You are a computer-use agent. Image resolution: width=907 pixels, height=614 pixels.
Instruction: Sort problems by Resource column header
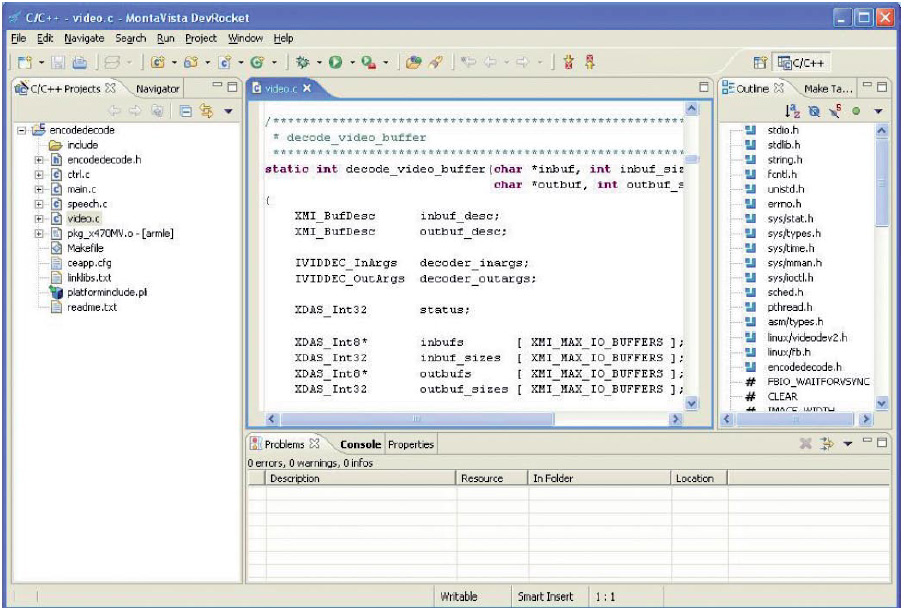(492, 479)
